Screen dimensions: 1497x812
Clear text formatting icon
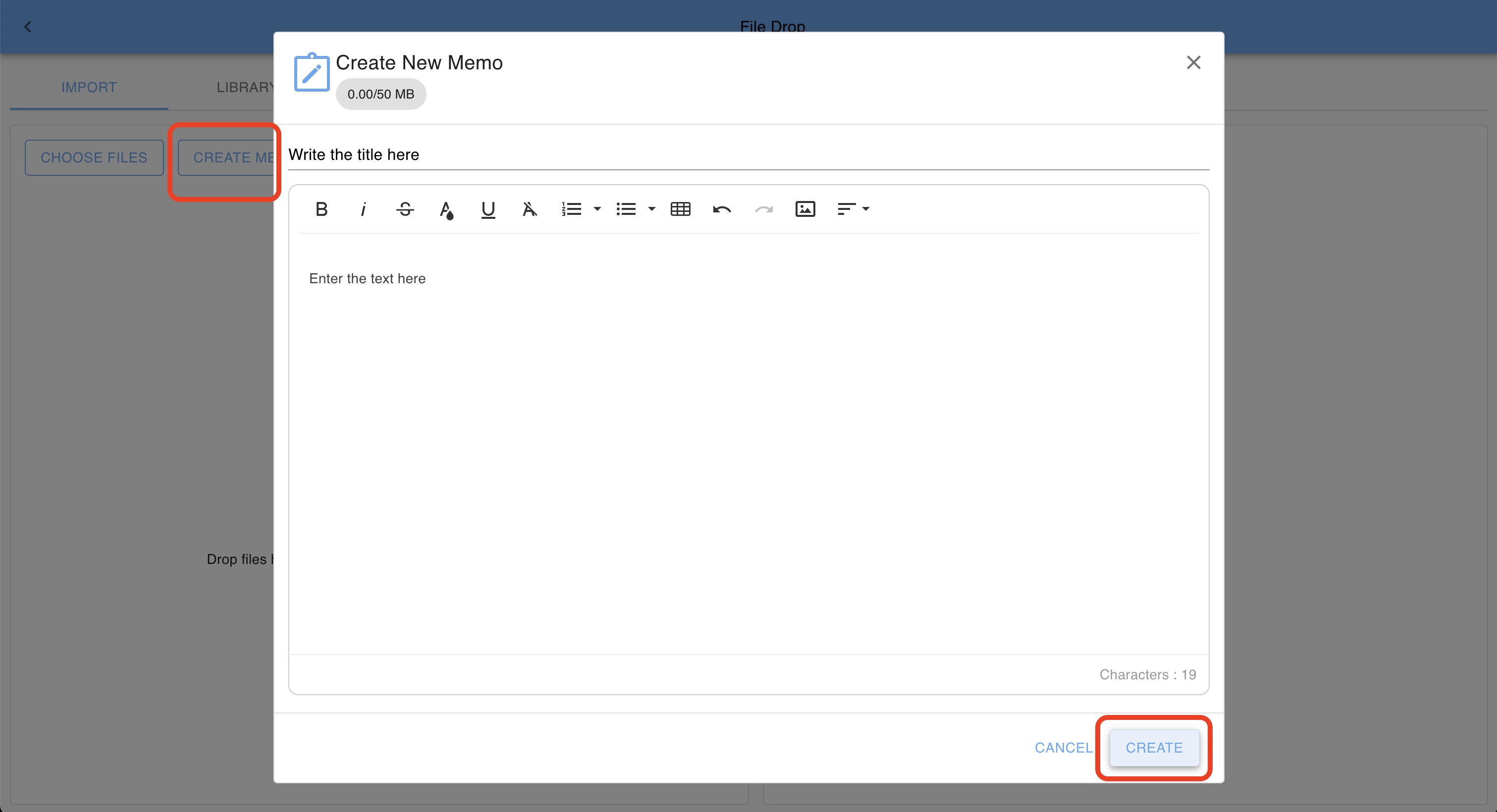click(530, 209)
